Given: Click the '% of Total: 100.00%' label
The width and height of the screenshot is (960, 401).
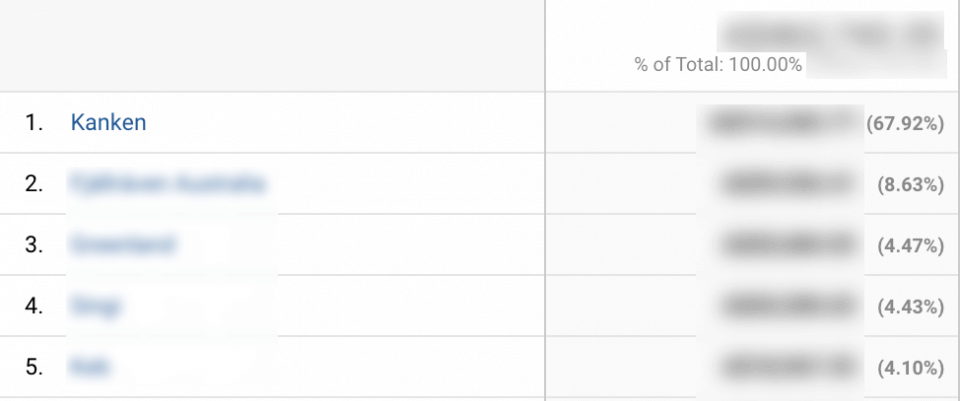Looking at the screenshot, I should pyautogui.click(x=718, y=65).
